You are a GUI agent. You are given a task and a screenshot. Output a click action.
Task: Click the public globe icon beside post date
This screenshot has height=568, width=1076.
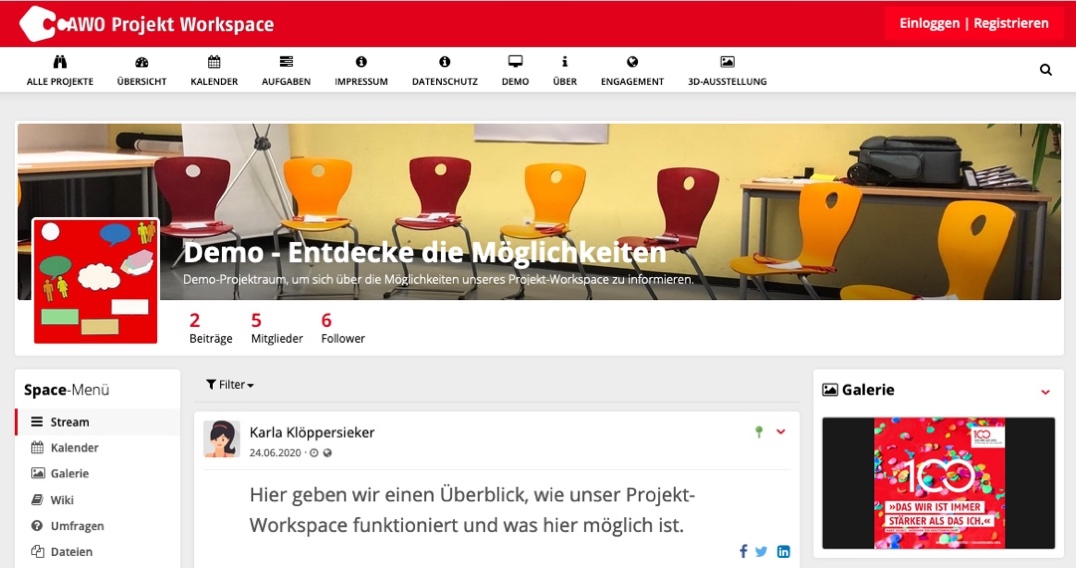pyautogui.click(x=327, y=453)
